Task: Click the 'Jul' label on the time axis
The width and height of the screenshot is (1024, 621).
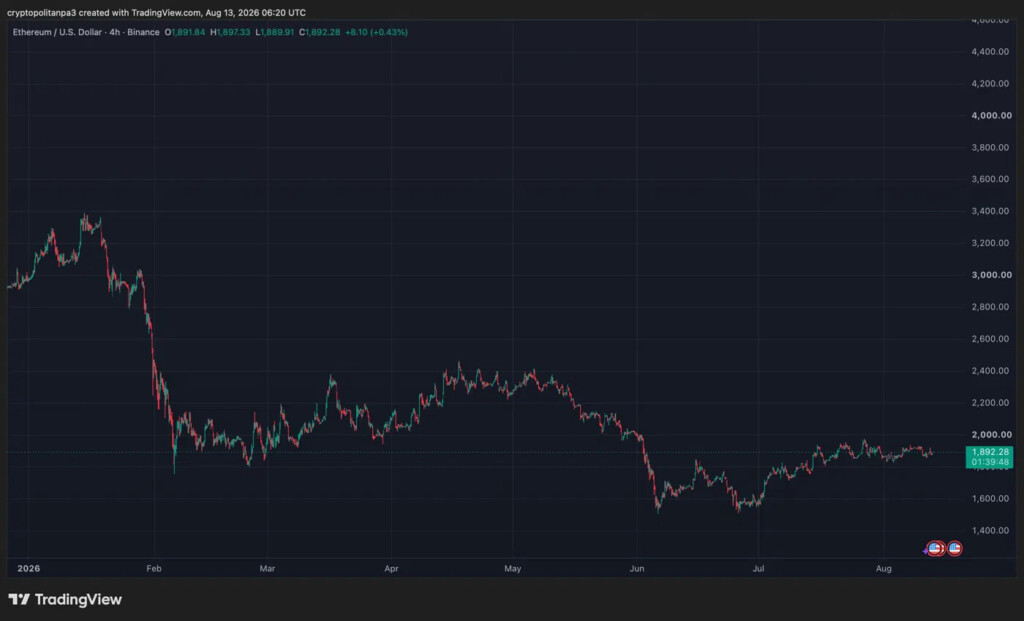Action: (758, 569)
